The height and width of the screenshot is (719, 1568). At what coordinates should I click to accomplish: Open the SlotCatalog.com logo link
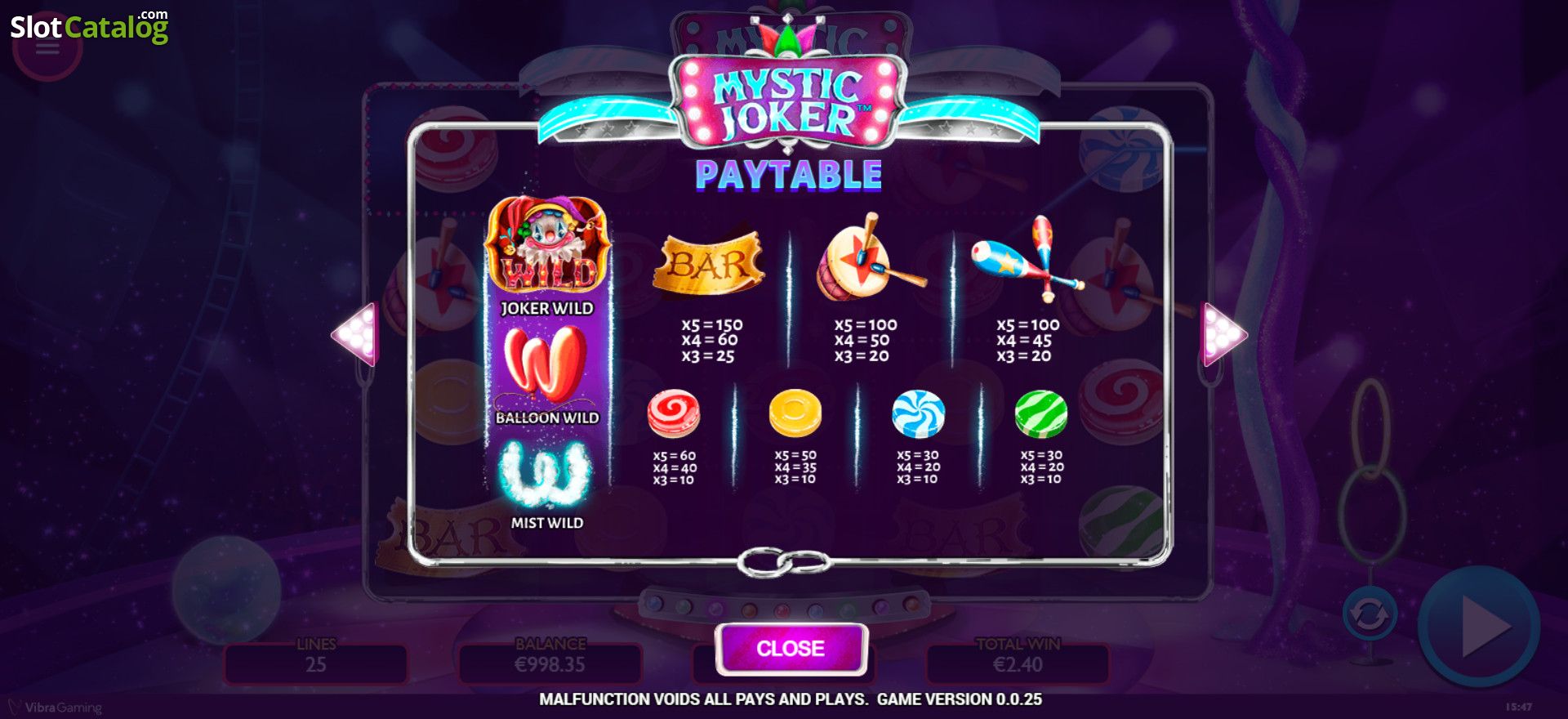click(89, 26)
